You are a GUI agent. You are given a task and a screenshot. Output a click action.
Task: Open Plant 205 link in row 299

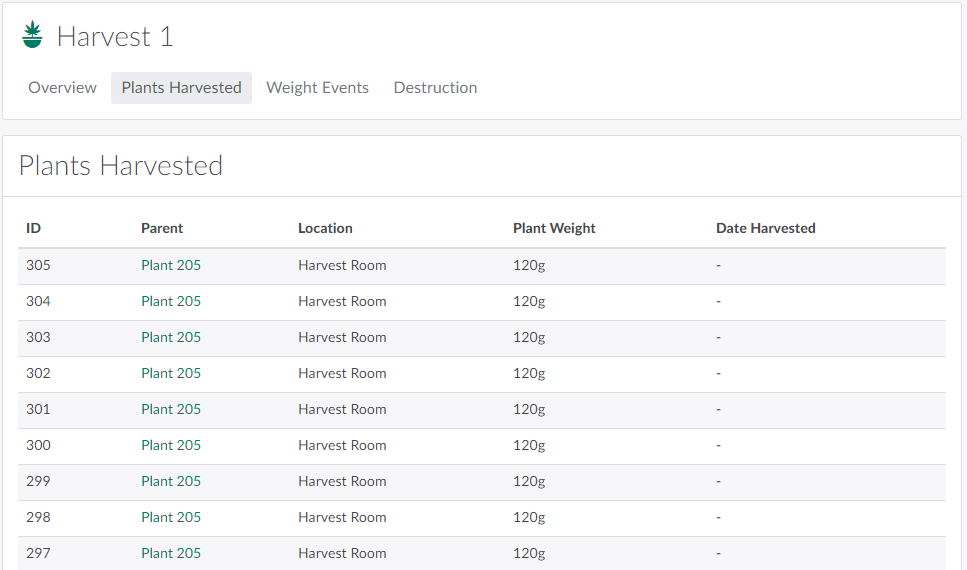coord(171,481)
